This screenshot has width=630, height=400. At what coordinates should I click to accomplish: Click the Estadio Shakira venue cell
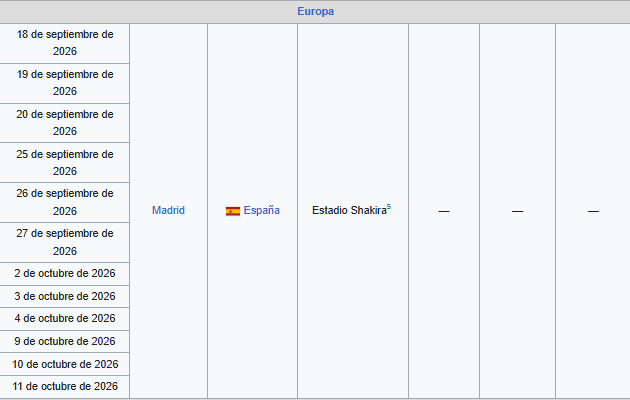point(353,211)
